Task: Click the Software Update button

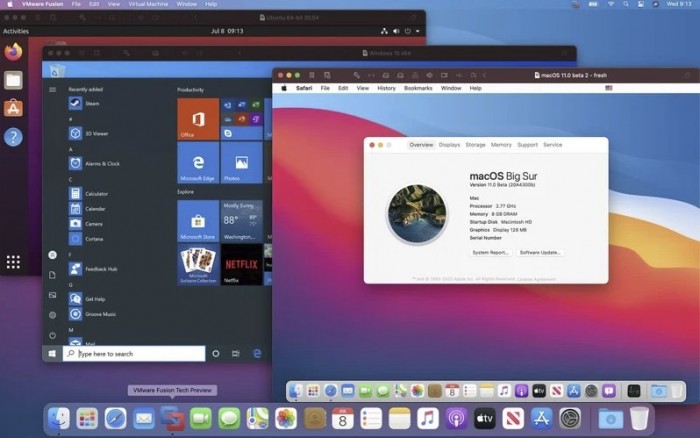Action: (541, 253)
